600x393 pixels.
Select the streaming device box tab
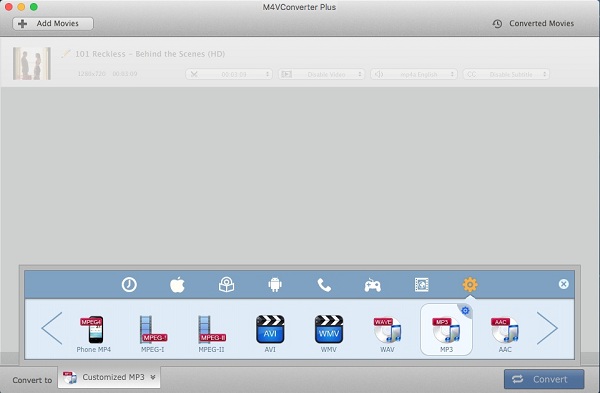(x=226, y=285)
